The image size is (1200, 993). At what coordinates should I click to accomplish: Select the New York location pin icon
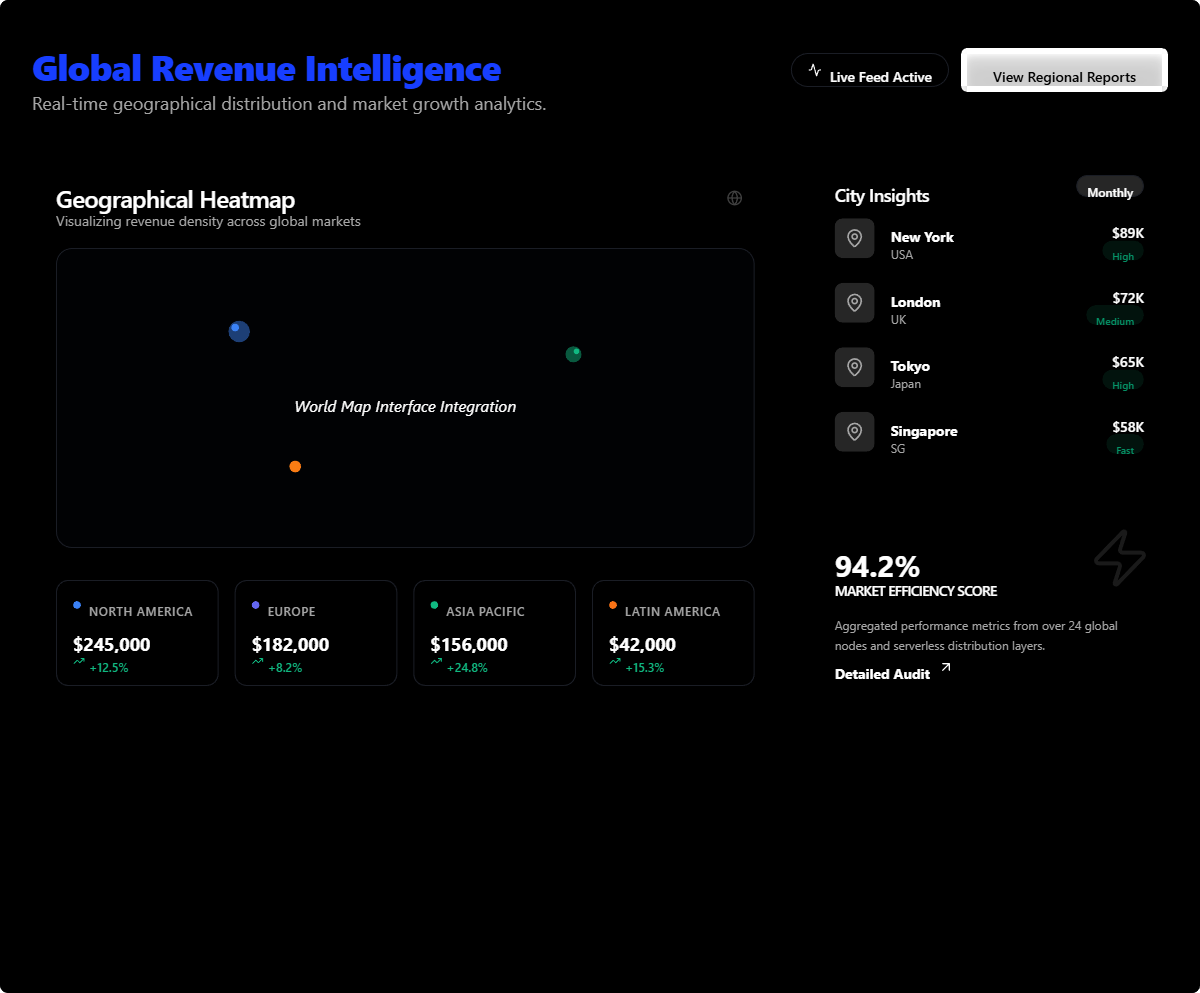point(854,238)
